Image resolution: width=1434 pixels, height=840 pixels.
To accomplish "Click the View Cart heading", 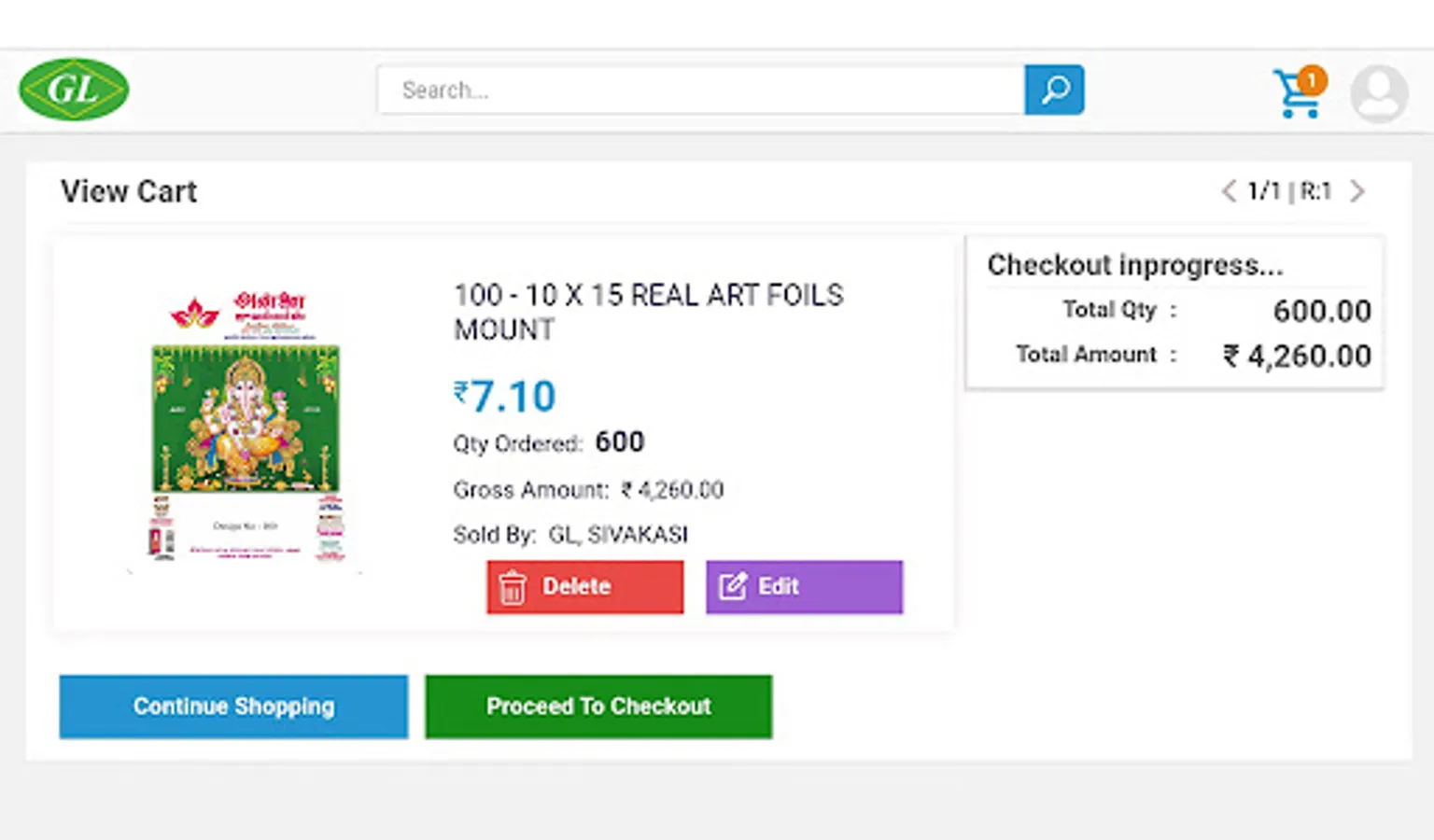I will 129,191.
